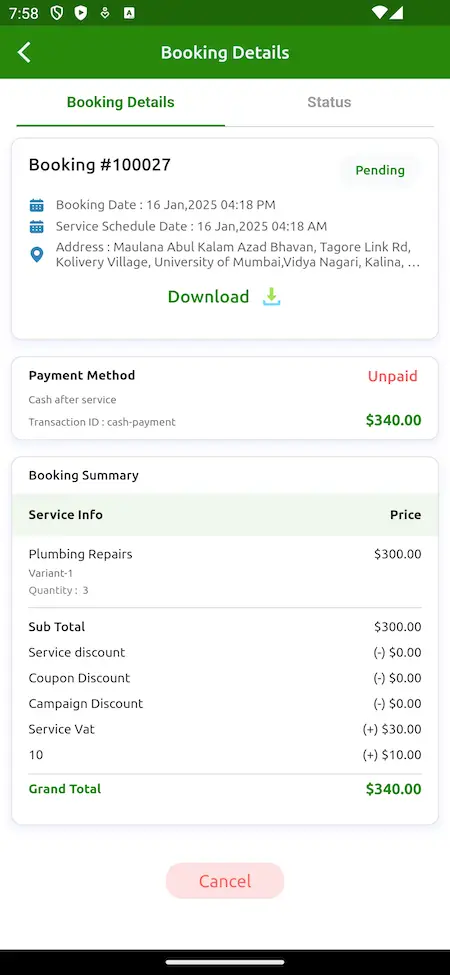The height and width of the screenshot is (975, 450).
Task: Tap the Booking #100027 heading
Action: pyautogui.click(x=99, y=165)
